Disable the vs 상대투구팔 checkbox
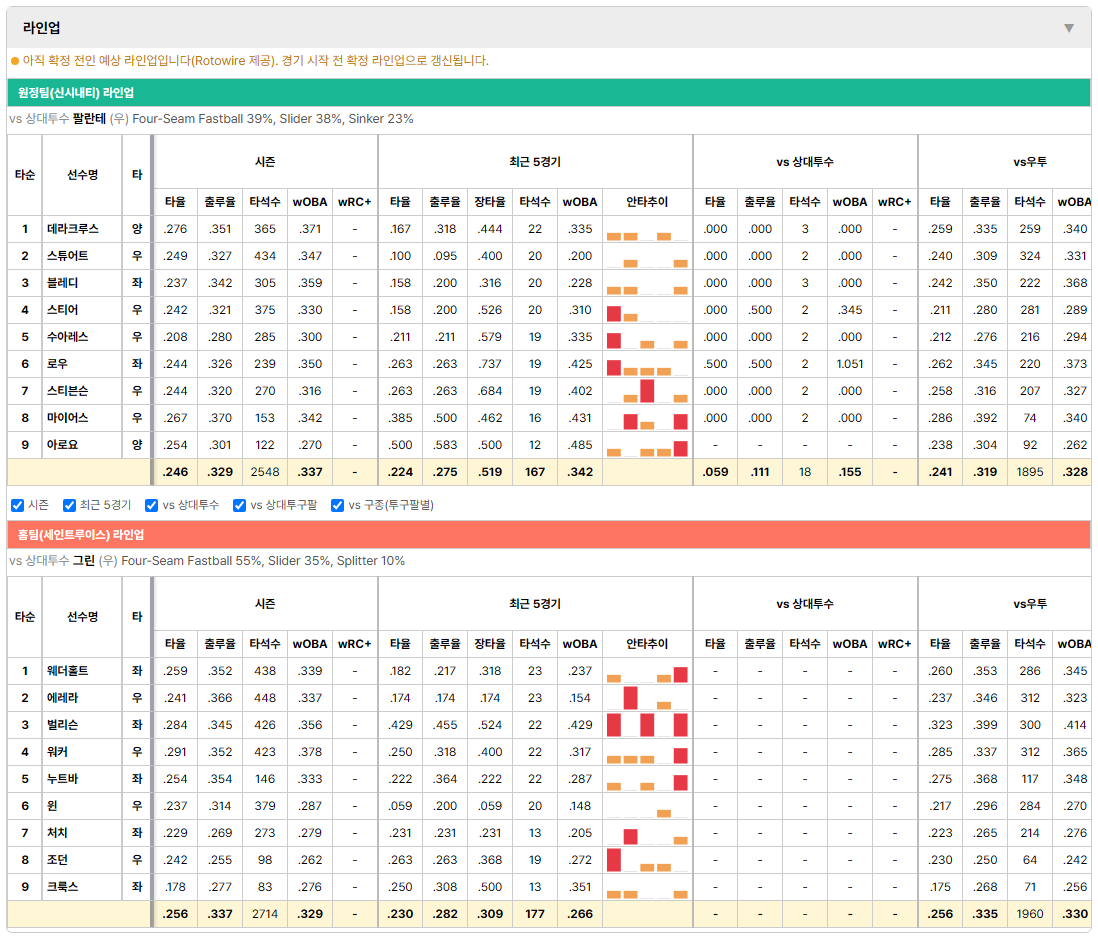Viewport: 1098px width, 939px height. 239,505
